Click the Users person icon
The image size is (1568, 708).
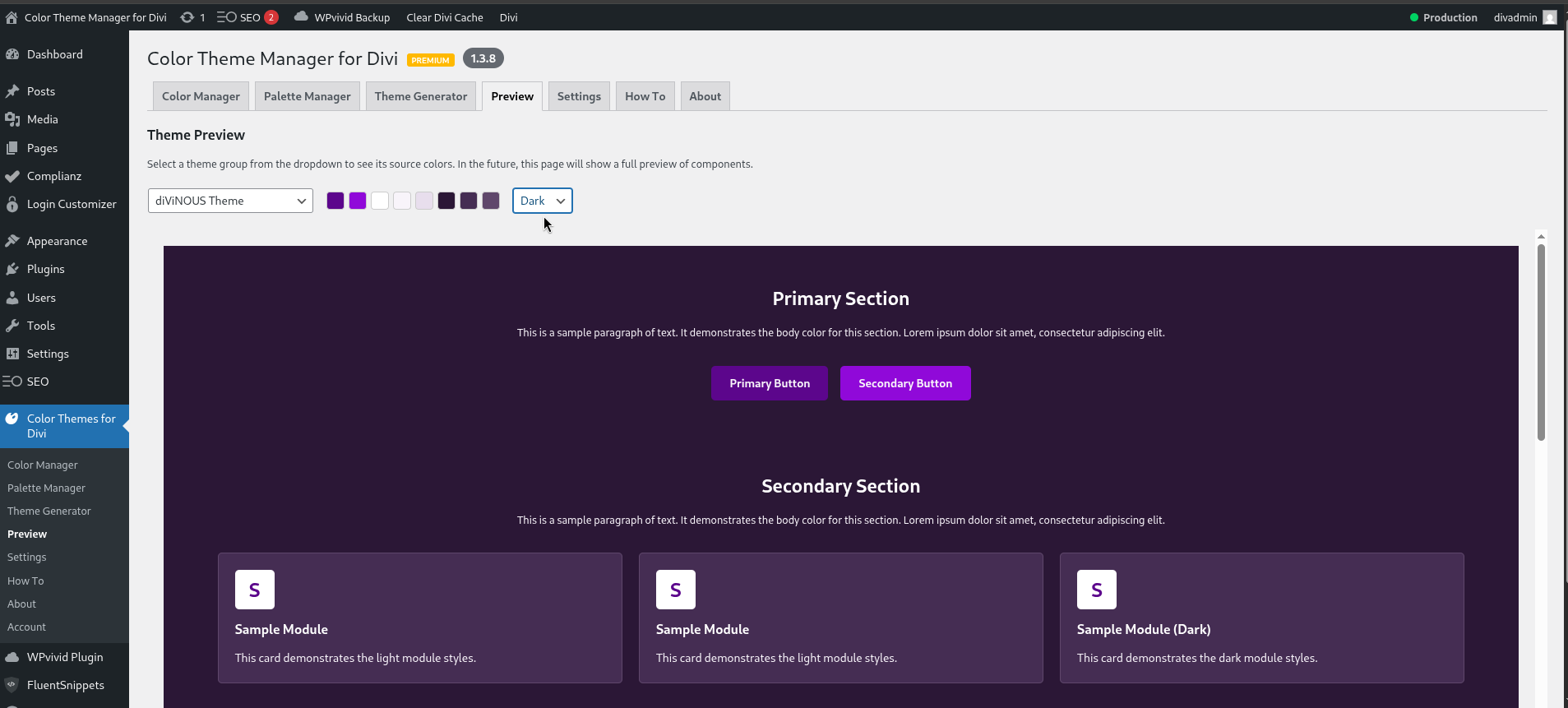coord(12,298)
